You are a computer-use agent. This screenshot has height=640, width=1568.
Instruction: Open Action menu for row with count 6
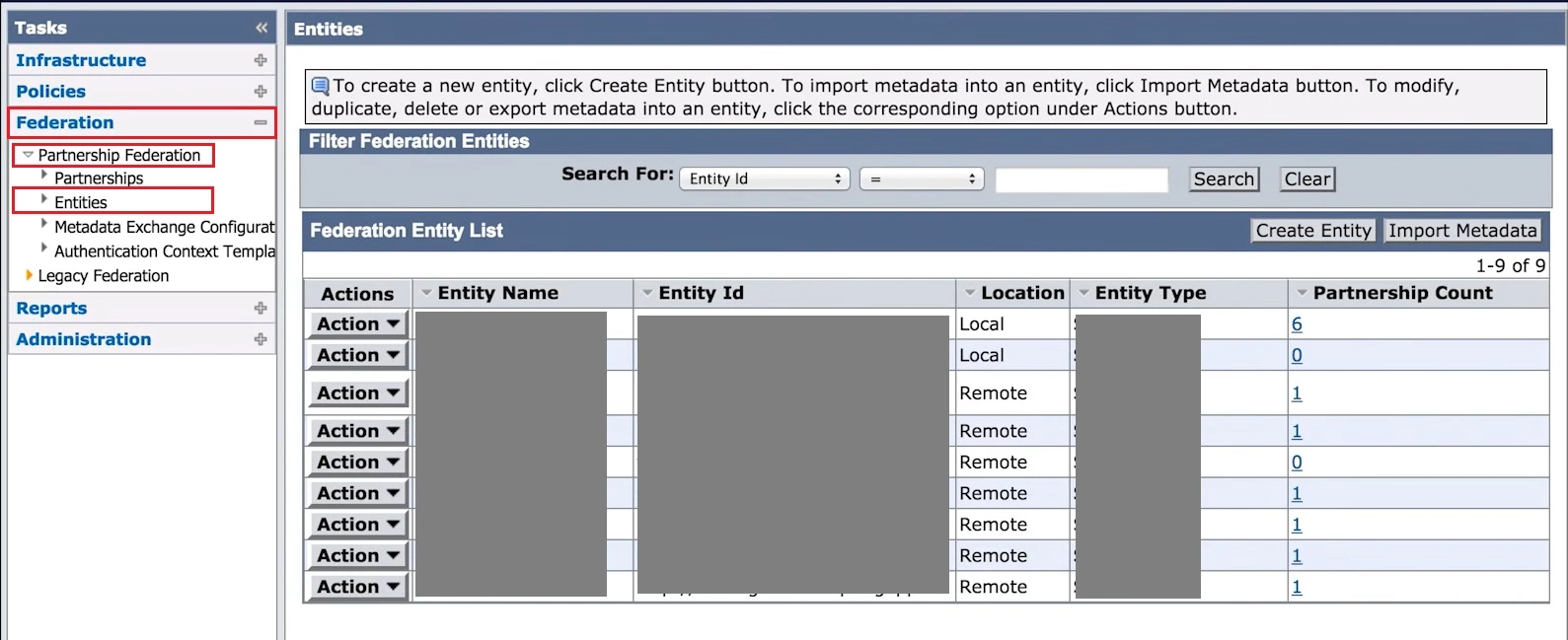(358, 324)
